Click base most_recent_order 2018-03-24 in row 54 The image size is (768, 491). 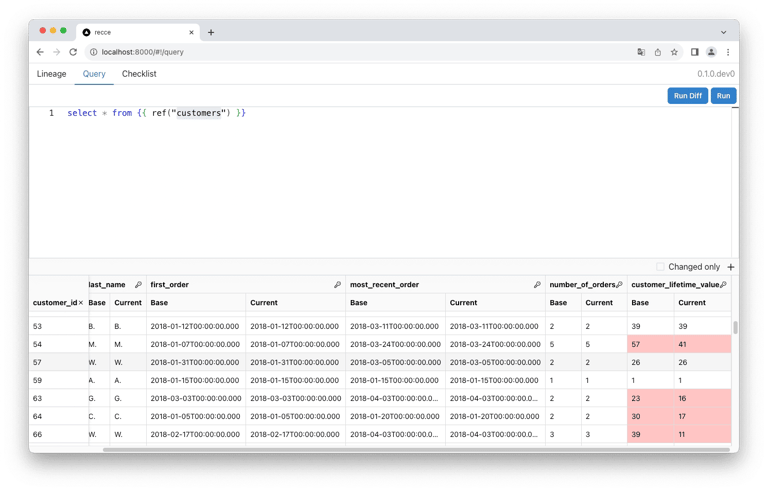pyautogui.click(x=395, y=344)
